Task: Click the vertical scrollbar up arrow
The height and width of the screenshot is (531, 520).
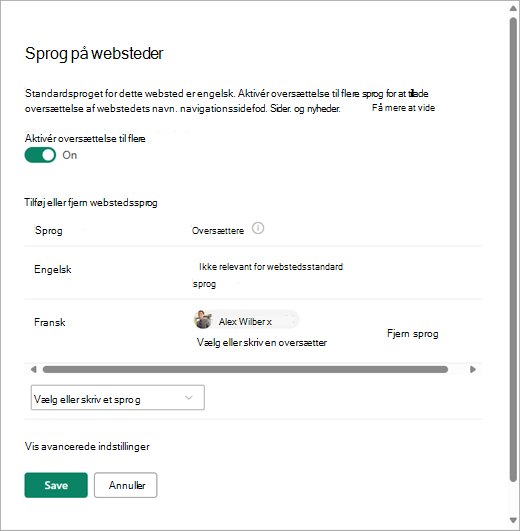Action: click(x=513, y=8)
